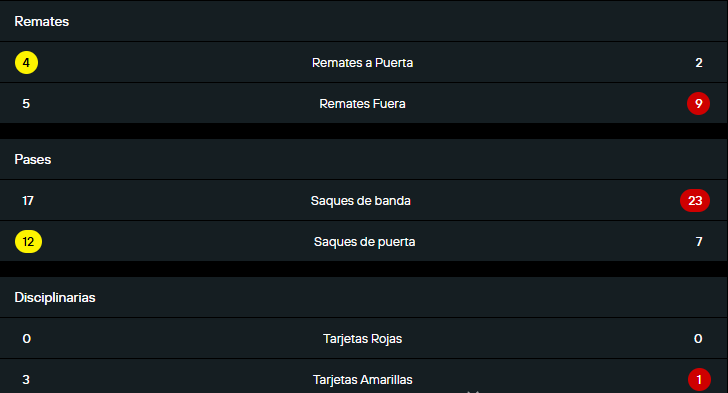
Task: Click the Saques de banda label
Action: [x=361, y=201]
